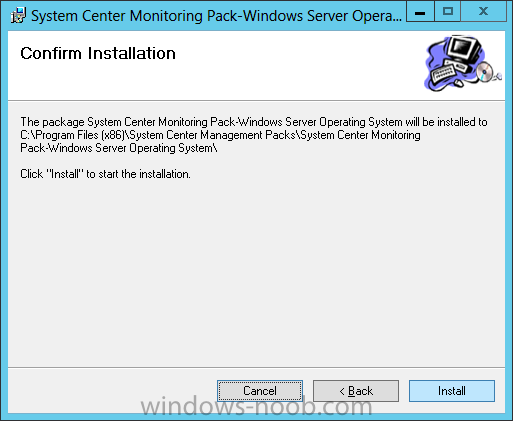
Task: Click the white header banner background
Action: [267, 77]
